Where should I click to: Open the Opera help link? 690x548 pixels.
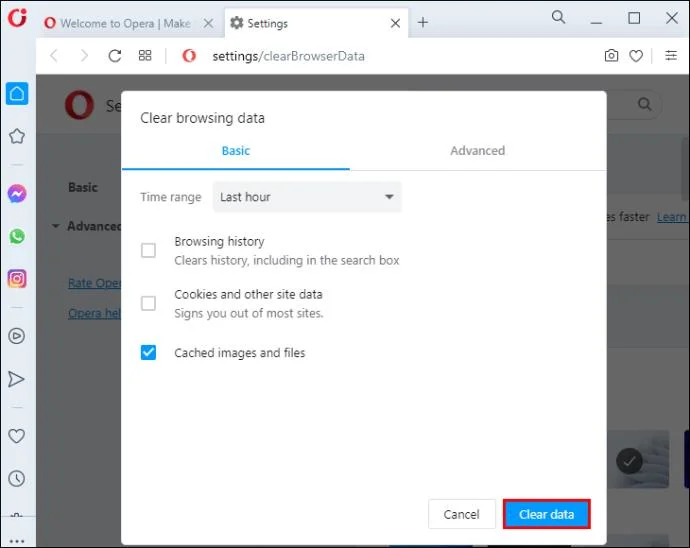94,313
